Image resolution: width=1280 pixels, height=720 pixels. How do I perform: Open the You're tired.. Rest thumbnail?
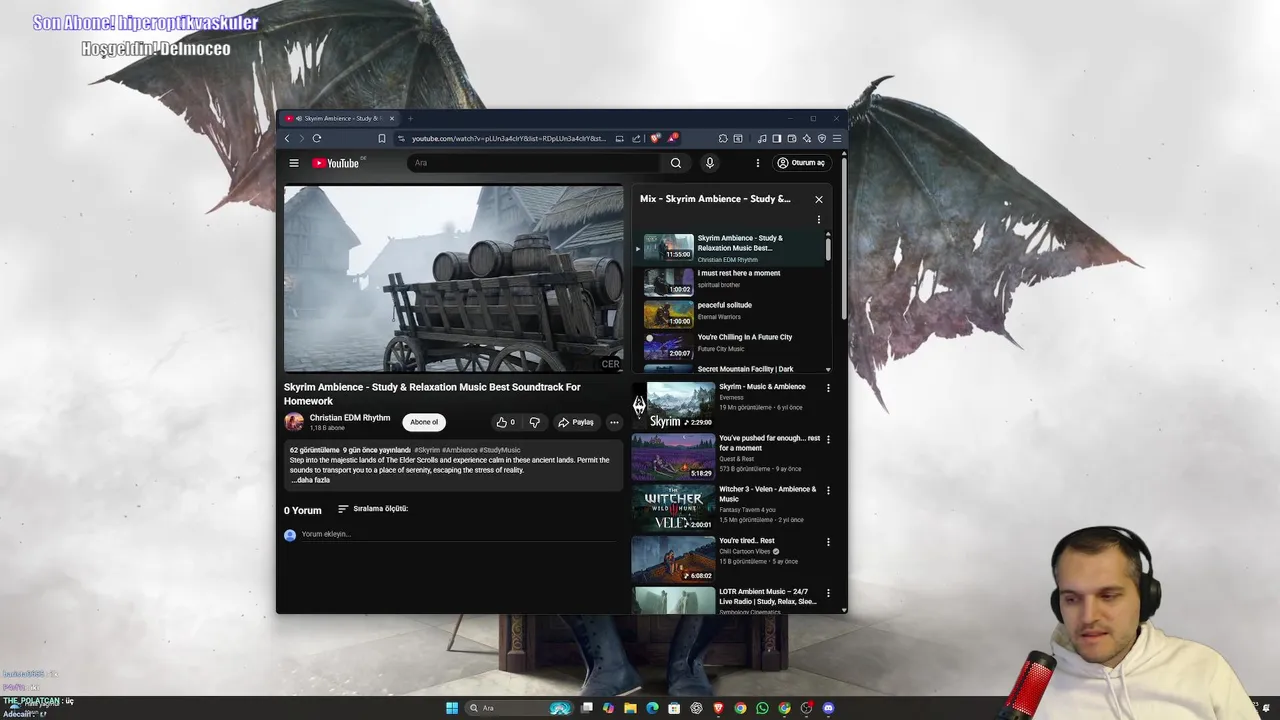tap(673, 559)
